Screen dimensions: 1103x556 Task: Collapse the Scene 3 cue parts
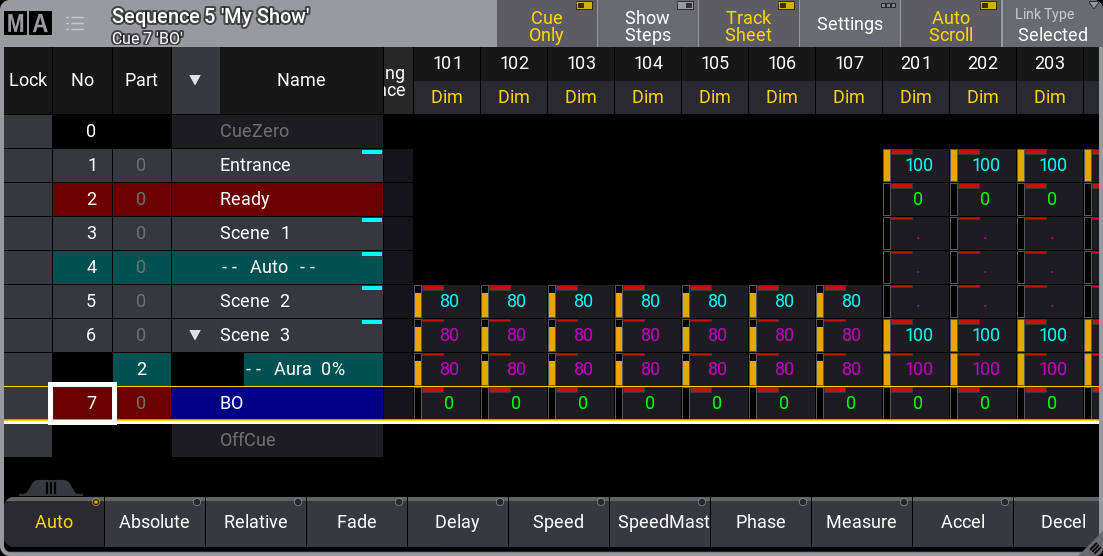click(x=196, y=335)
